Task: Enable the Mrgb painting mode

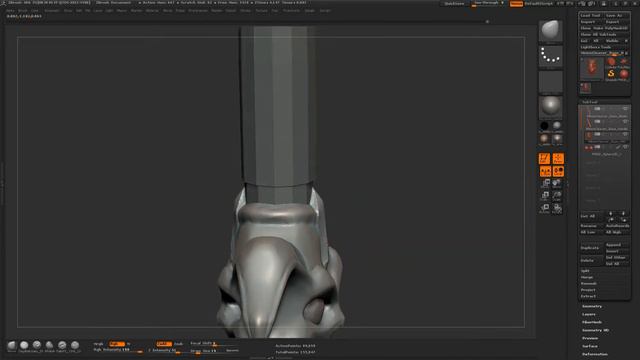Action: pos(98,344)
